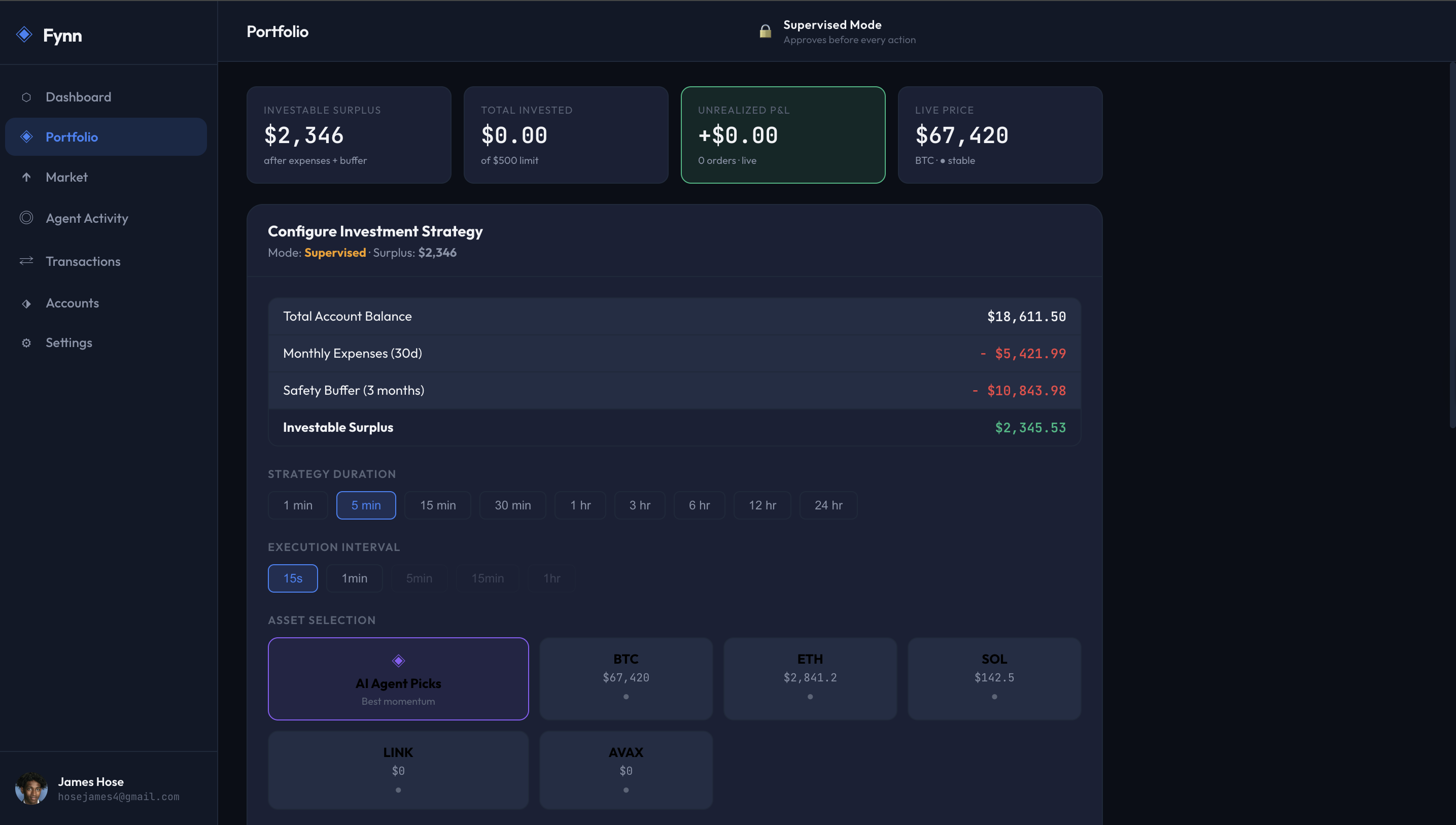The image size is (1456, 825).
Task: Go to the Transactions page
Action: click(83, 261)
